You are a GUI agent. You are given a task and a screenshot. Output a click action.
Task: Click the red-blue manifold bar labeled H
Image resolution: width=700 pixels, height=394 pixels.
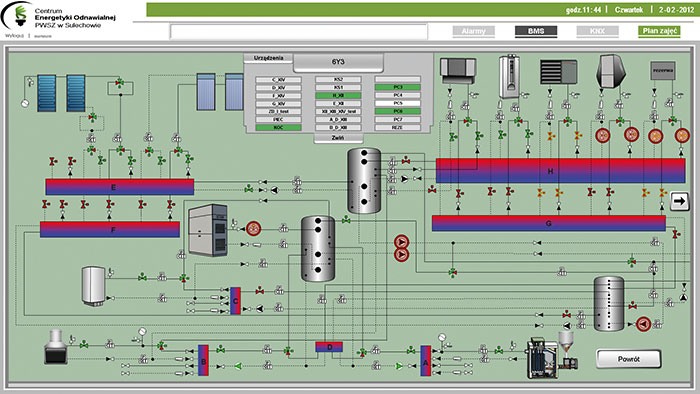click(560, 171)
